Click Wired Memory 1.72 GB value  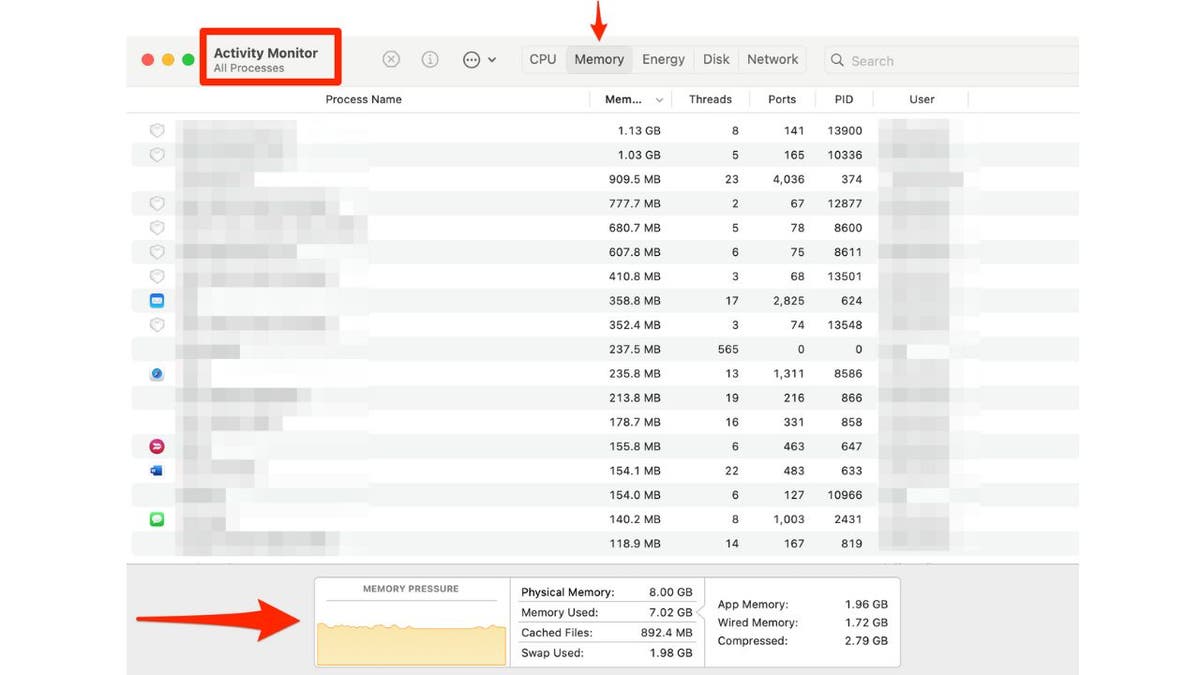tap(865, 624)
